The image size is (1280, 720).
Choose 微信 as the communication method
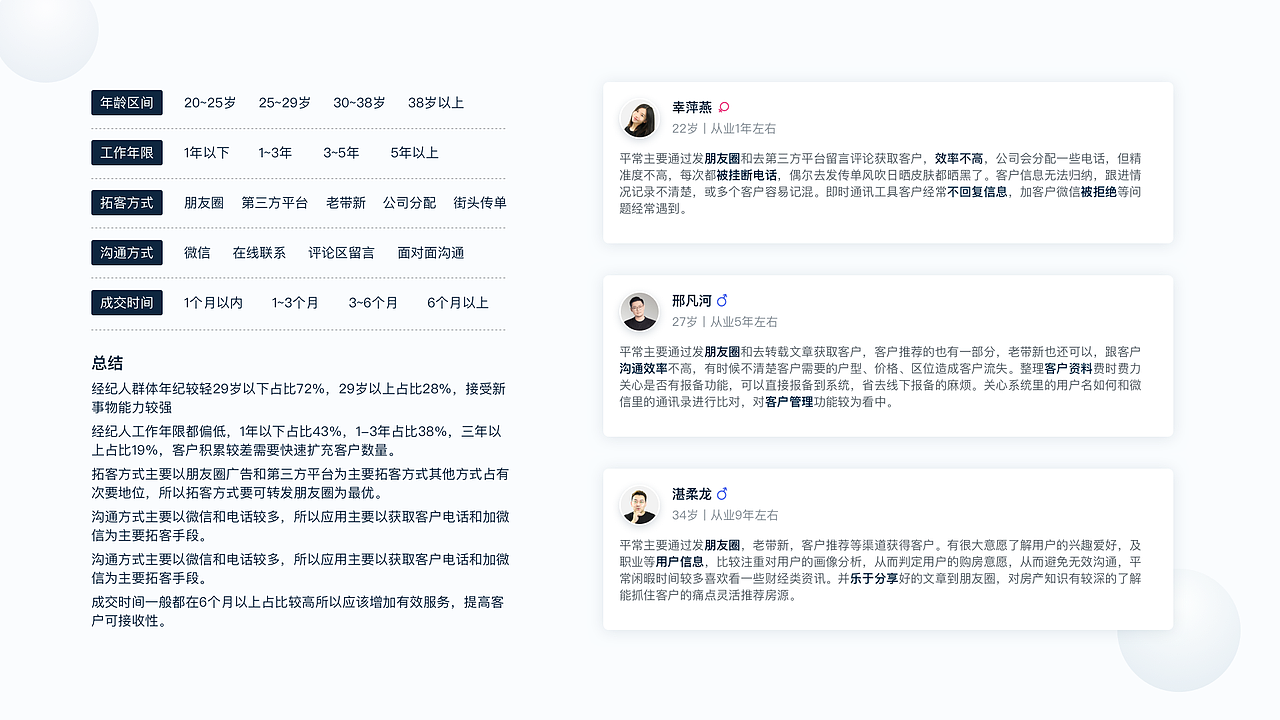197,252
